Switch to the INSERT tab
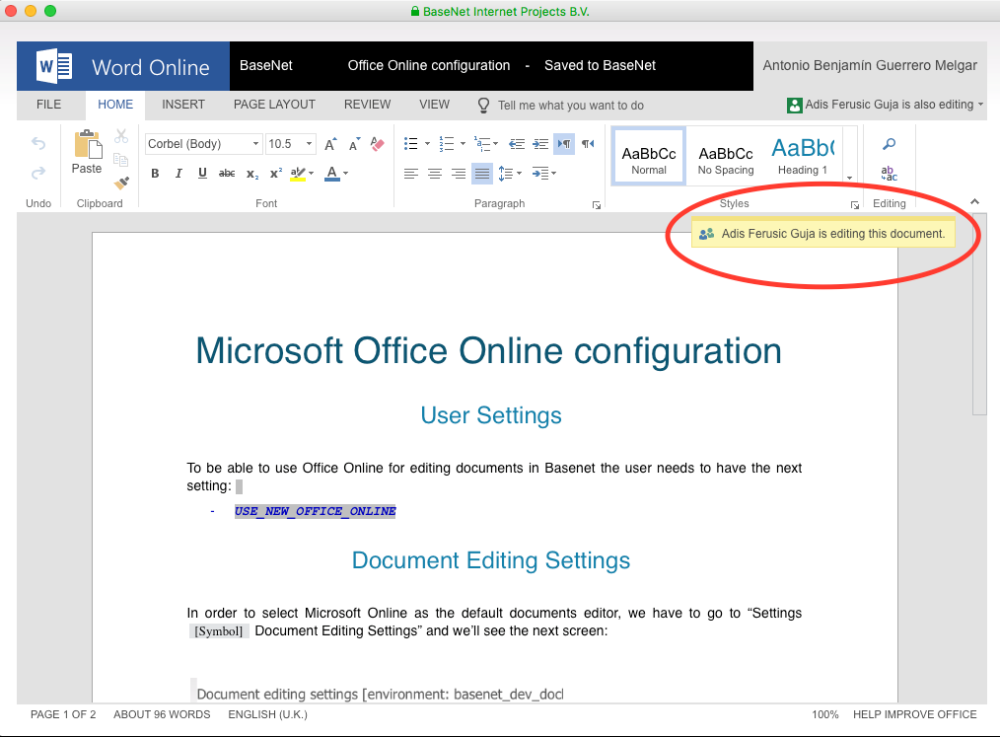This screenshot has width=1000, height=737. [x=183, y=105]
